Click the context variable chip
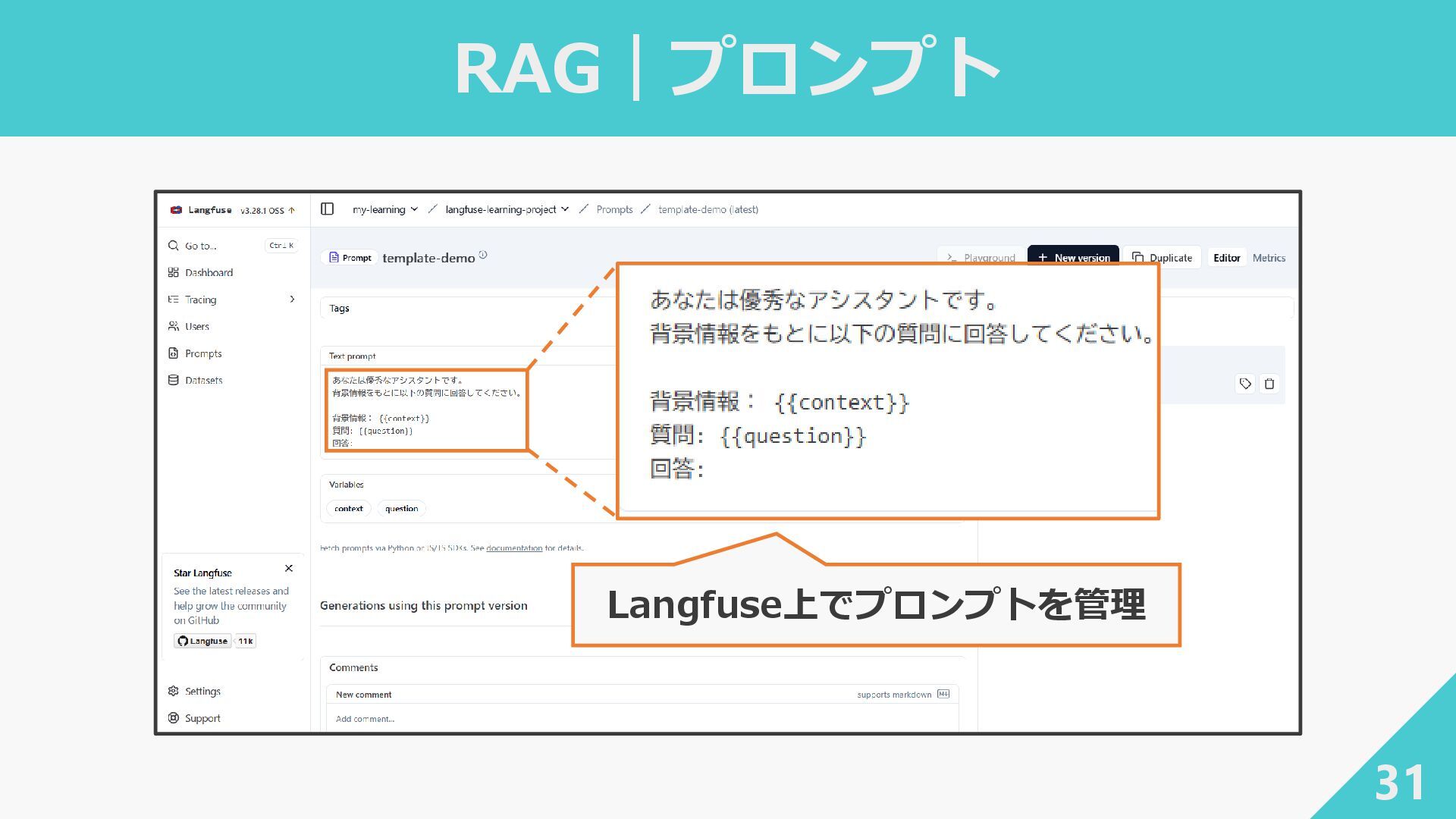The image size is (1456, 819). (349, 509)
